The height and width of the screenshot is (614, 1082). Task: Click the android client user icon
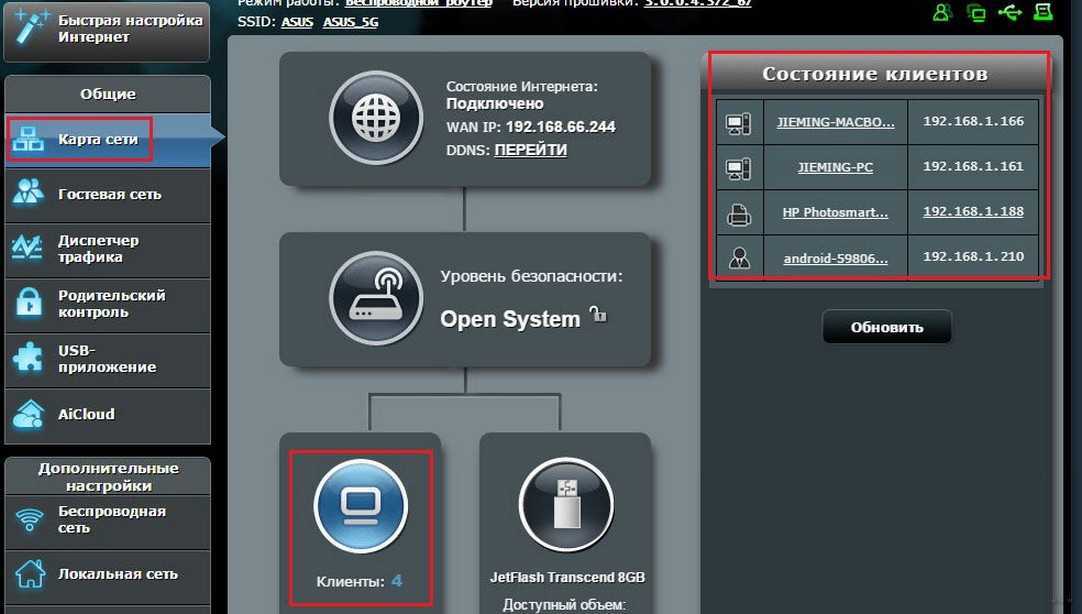pos(739,258)
